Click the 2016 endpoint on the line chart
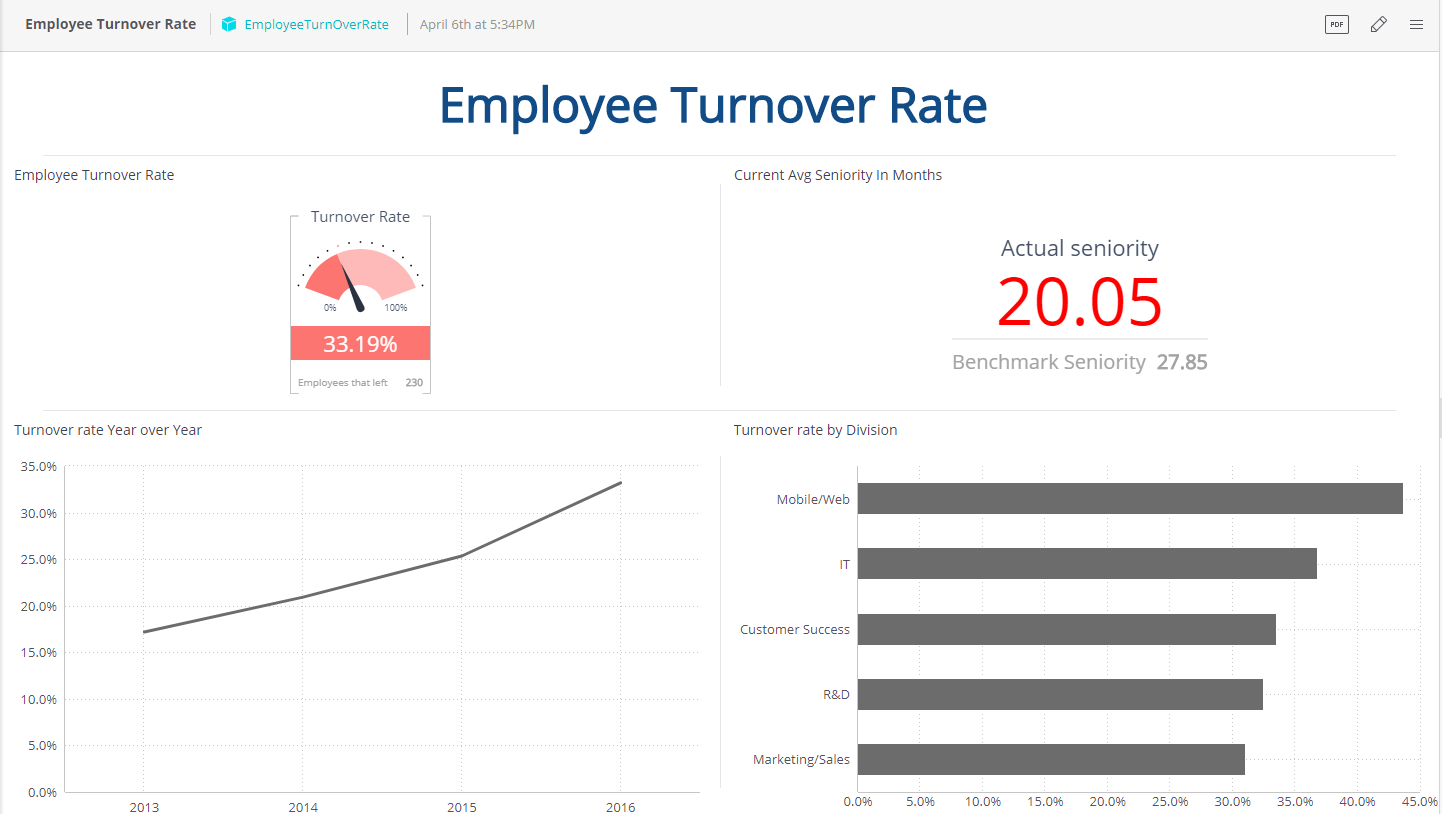 point(621,483)
